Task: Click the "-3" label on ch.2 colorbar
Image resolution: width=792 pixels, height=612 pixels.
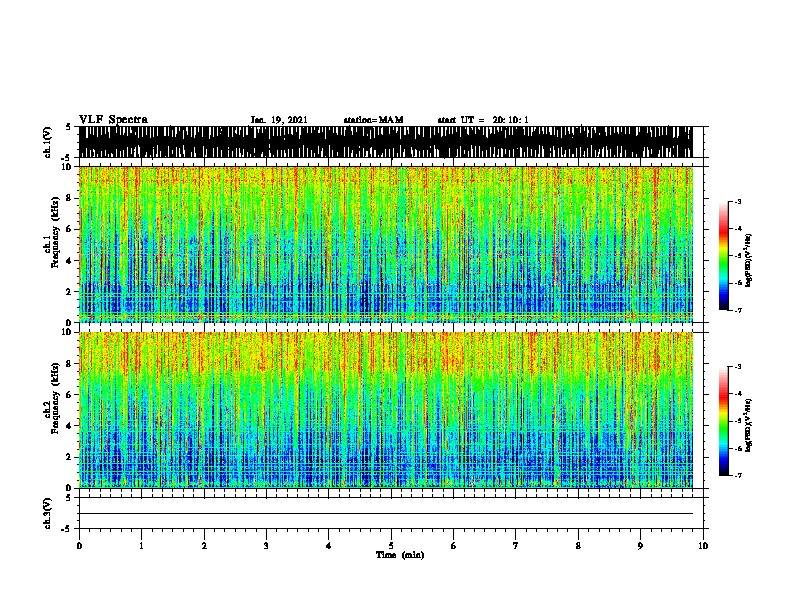Action: (737, 367)
